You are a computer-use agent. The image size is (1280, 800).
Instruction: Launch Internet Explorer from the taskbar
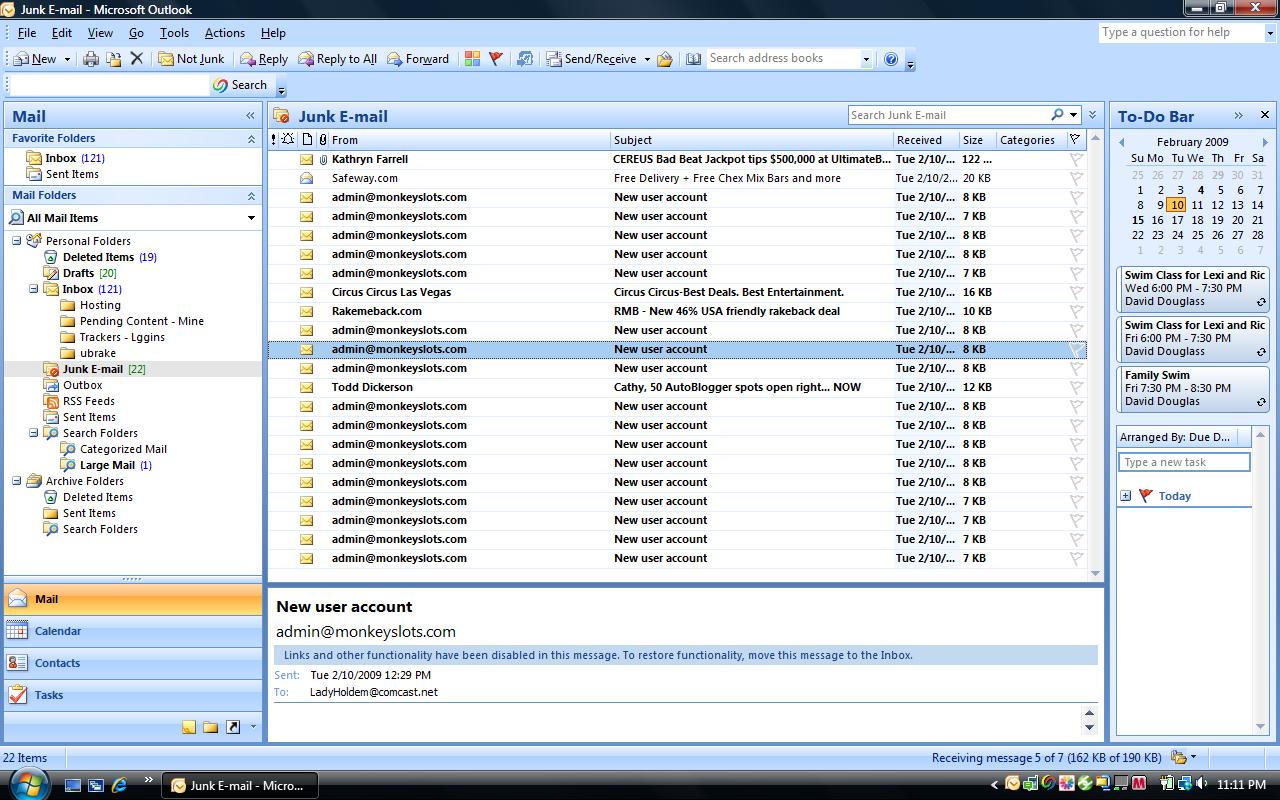coord(120,785)
